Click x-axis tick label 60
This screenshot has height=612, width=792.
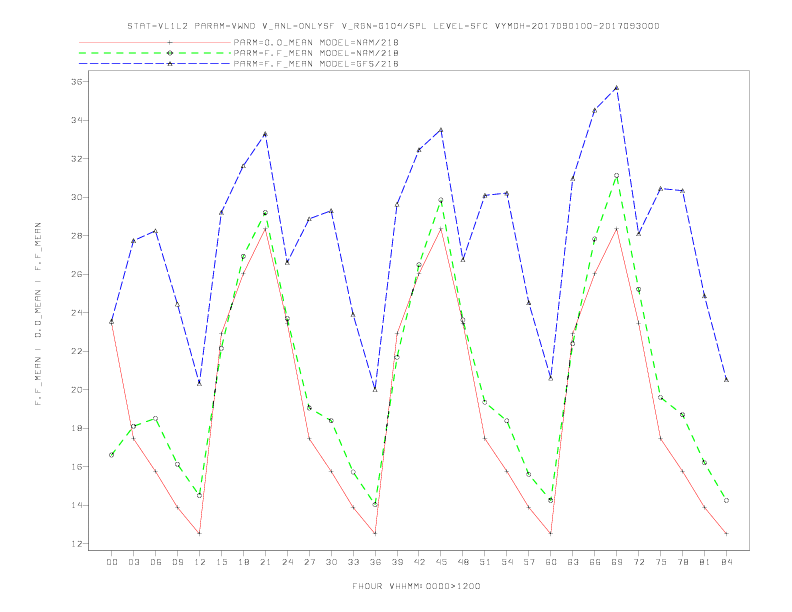click(551, 562)
